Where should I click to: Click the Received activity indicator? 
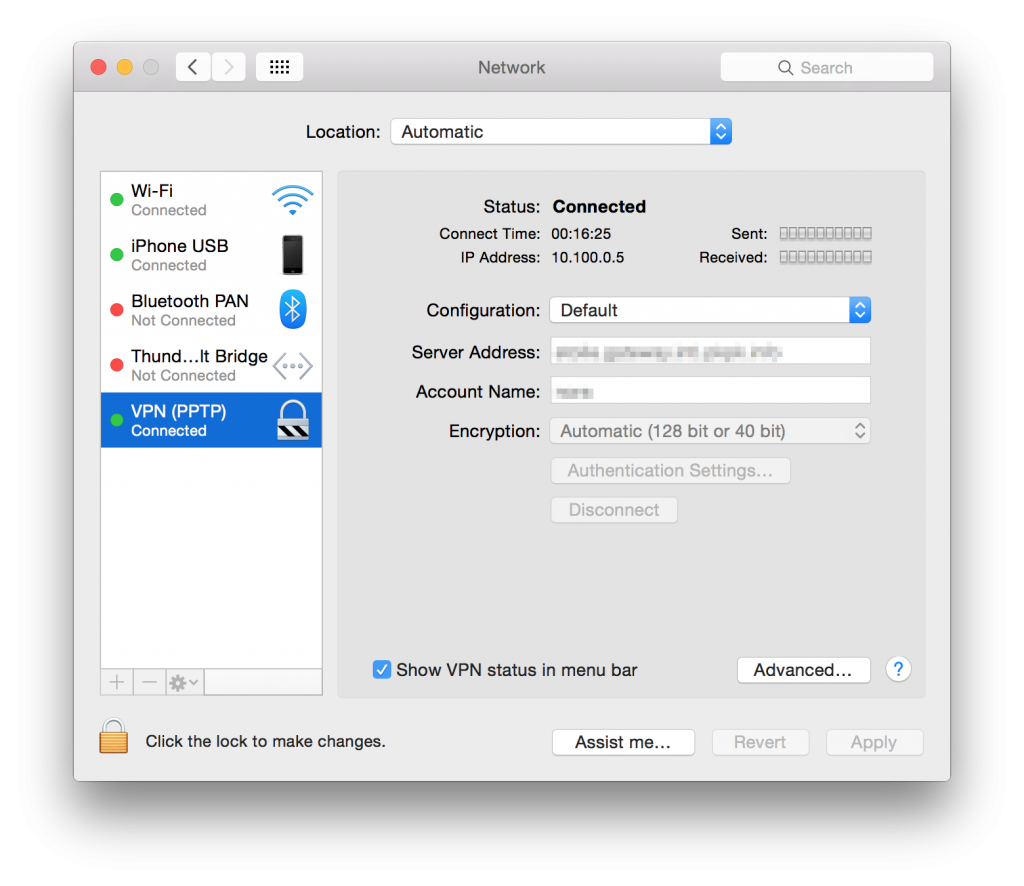pyautogui.click(x=825, y=257)
